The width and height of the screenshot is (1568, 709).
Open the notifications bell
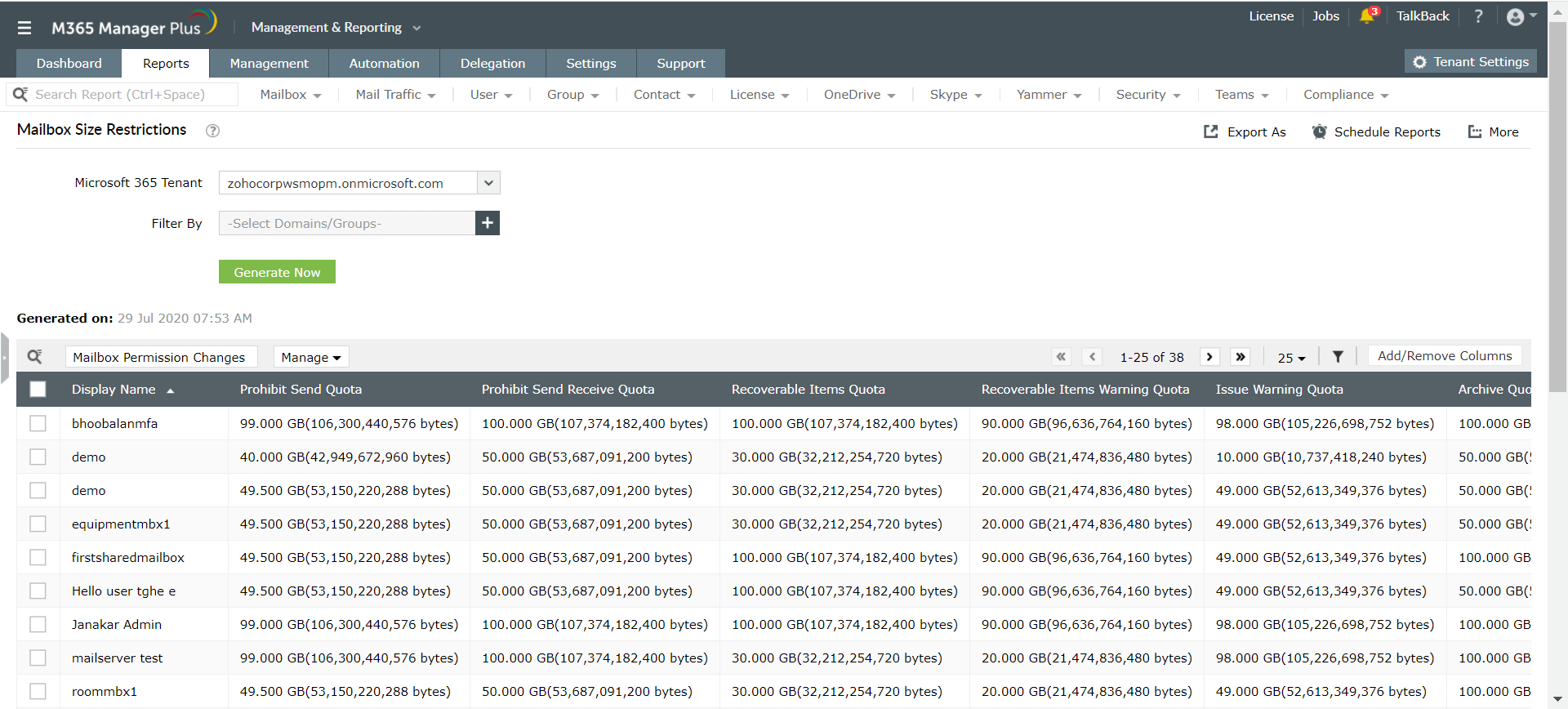1366,16
